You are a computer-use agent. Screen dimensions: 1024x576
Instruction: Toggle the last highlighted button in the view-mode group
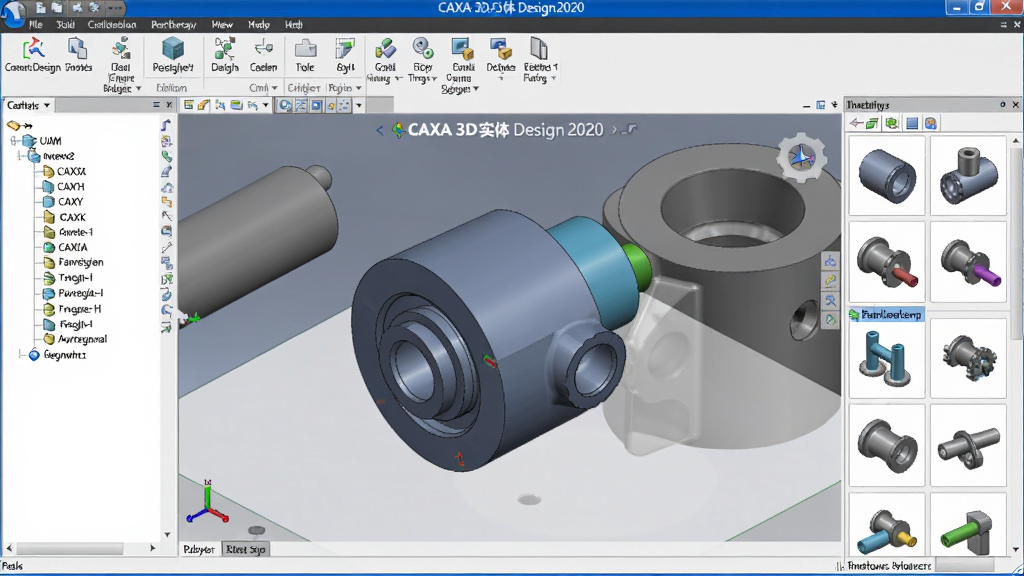[x=344, y=105]
